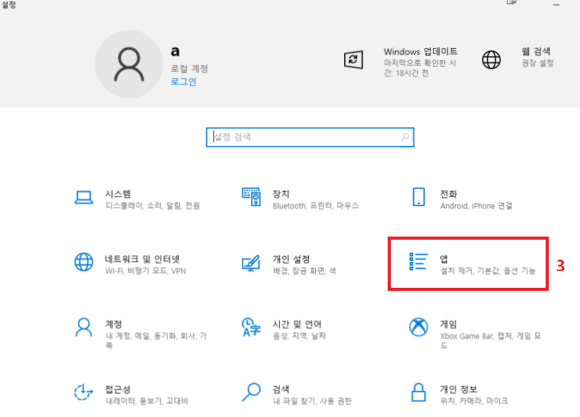The height and width of the screenshot is (417, 580).
Task: Click the Wi-Fi, 비행기 모드, VPN description
Action: 146,271
